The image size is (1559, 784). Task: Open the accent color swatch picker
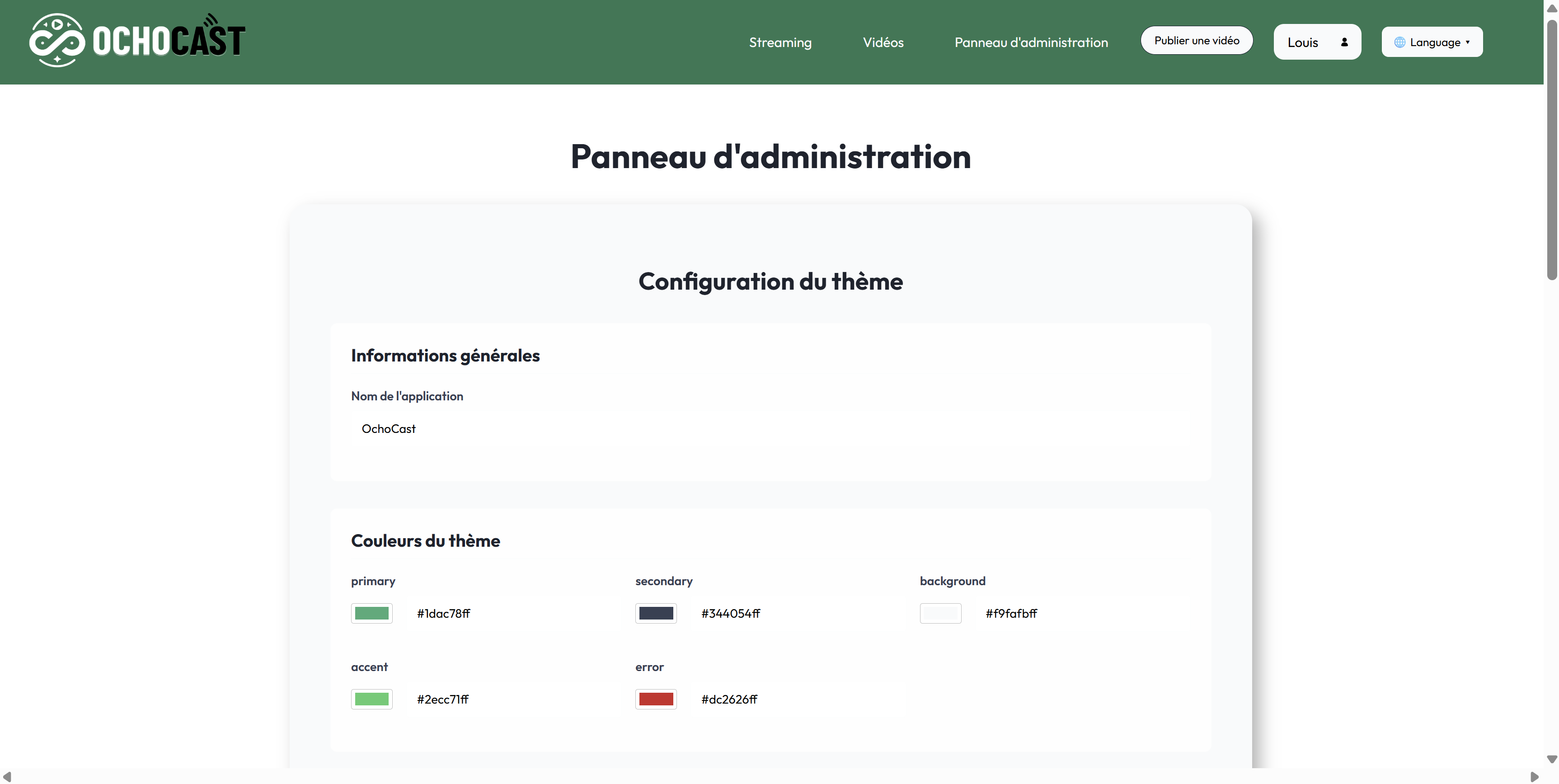[x=371, y=699]
